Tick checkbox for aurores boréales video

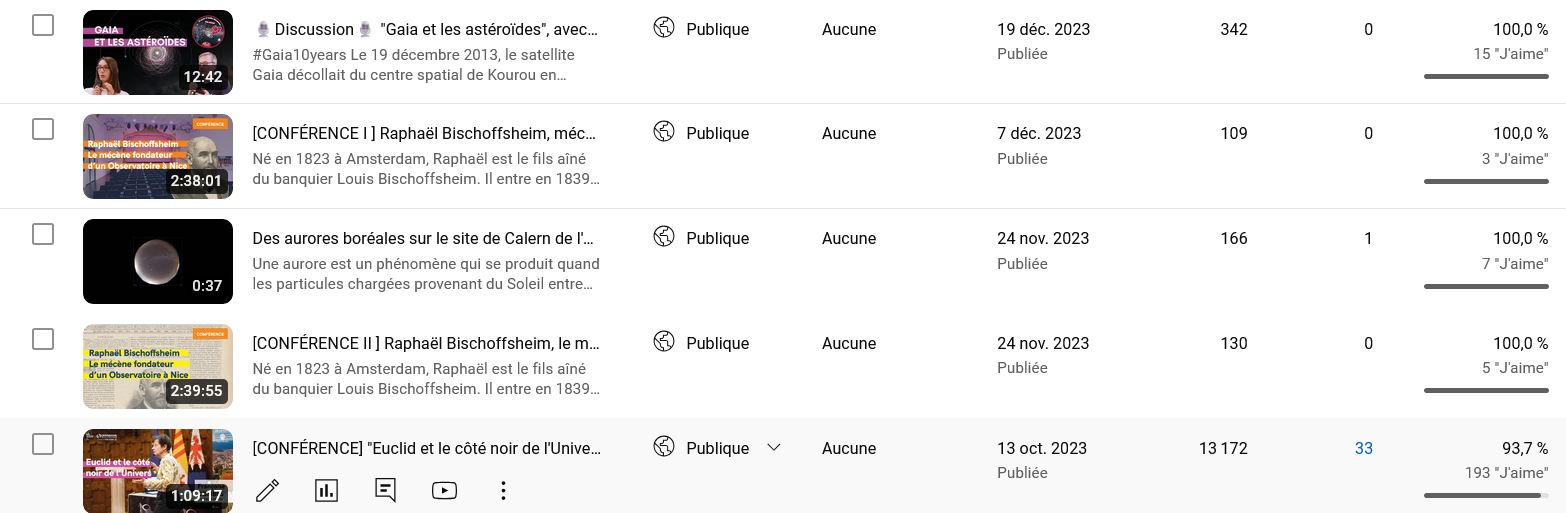click(43, 234)
